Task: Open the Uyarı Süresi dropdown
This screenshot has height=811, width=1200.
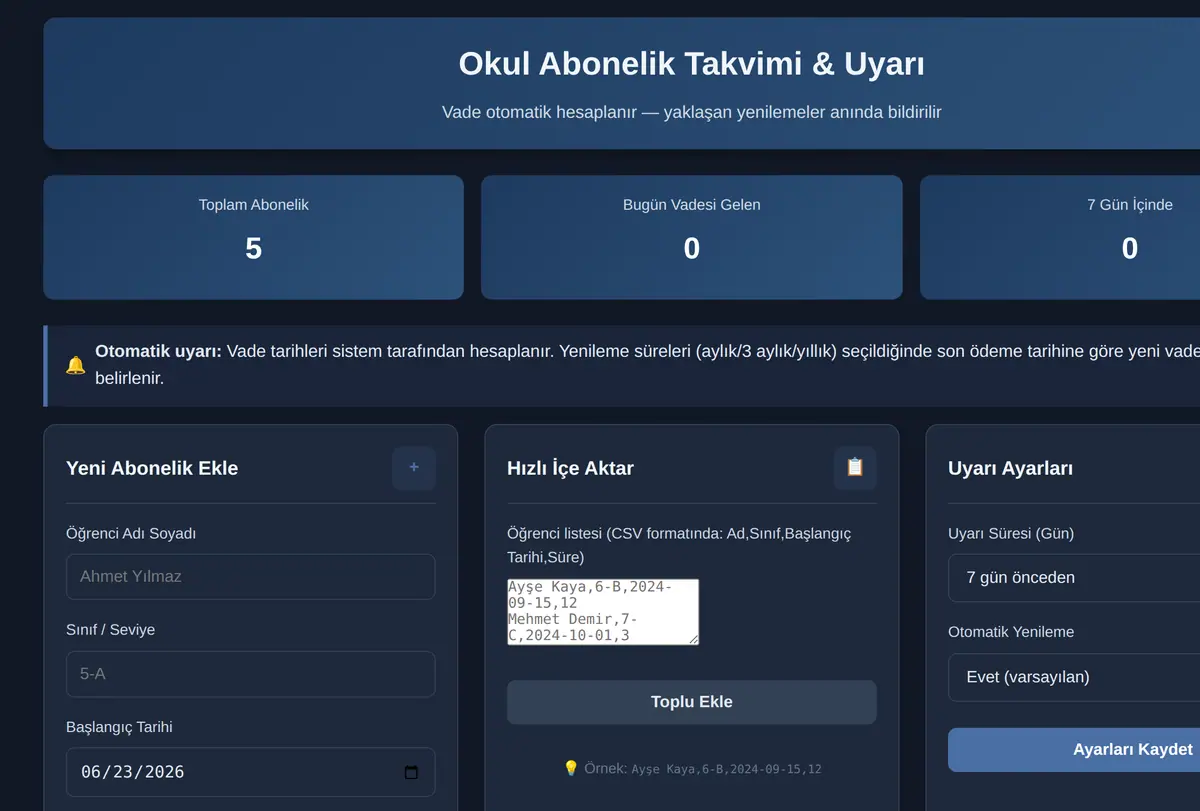Action: point(1074,577)
